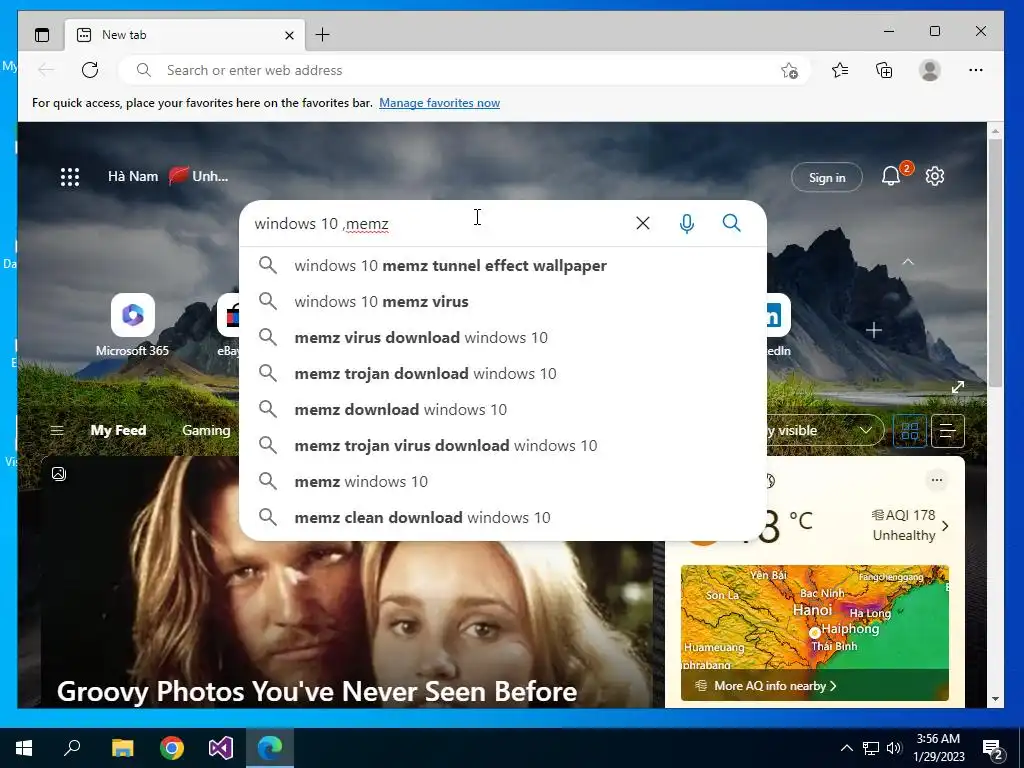Open weather card more options

[936, 480]
